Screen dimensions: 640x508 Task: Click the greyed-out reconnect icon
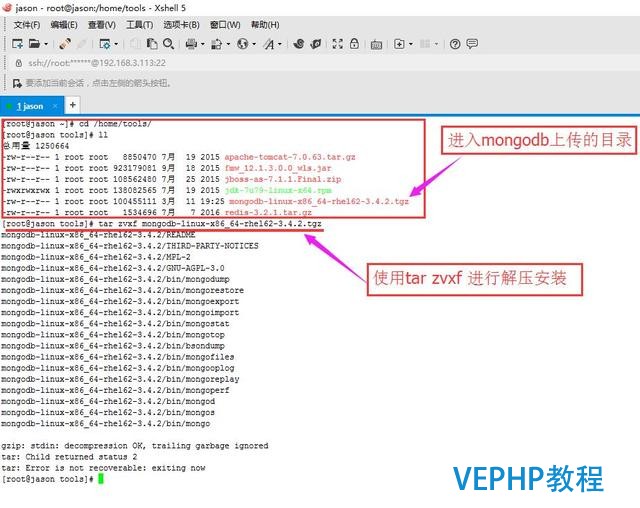coord(82,44)
